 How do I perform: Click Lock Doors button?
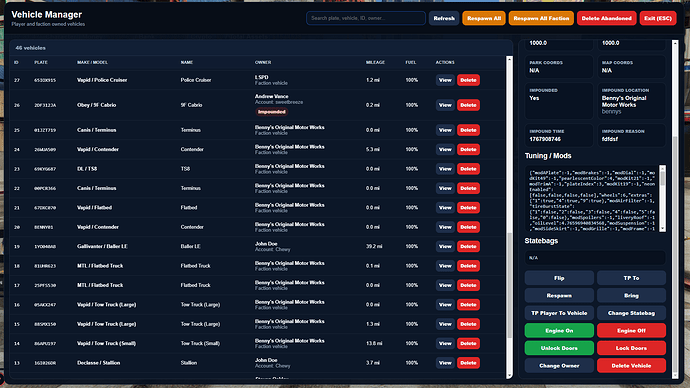pyautogui.click(x=631, y=348)
